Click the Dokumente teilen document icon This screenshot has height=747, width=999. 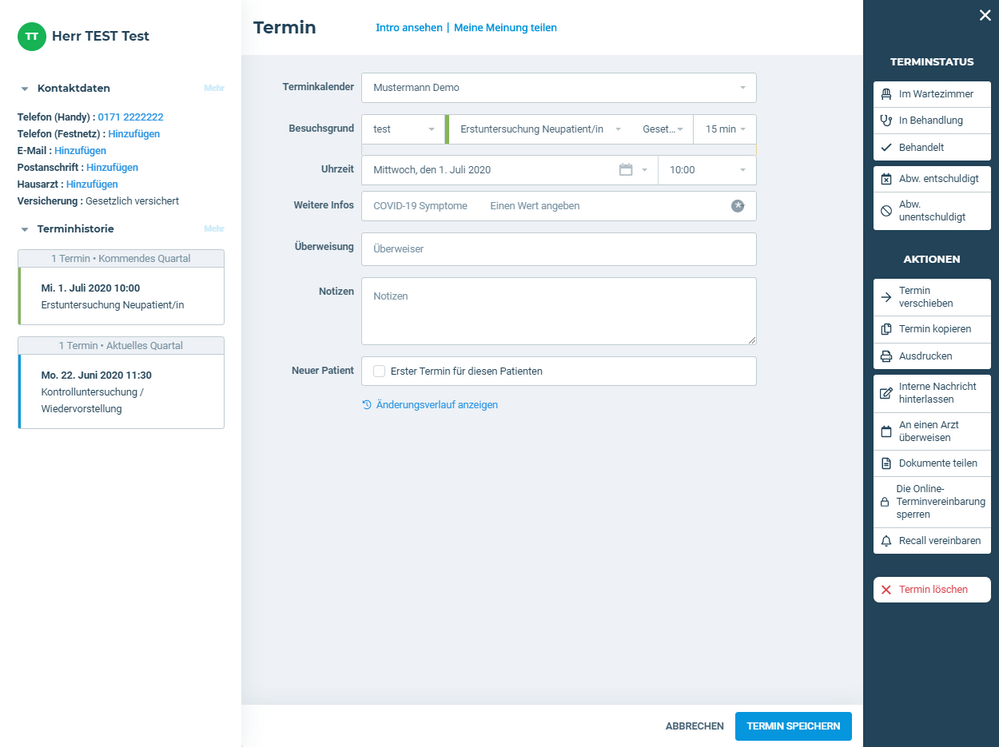[x=886, y=463]
